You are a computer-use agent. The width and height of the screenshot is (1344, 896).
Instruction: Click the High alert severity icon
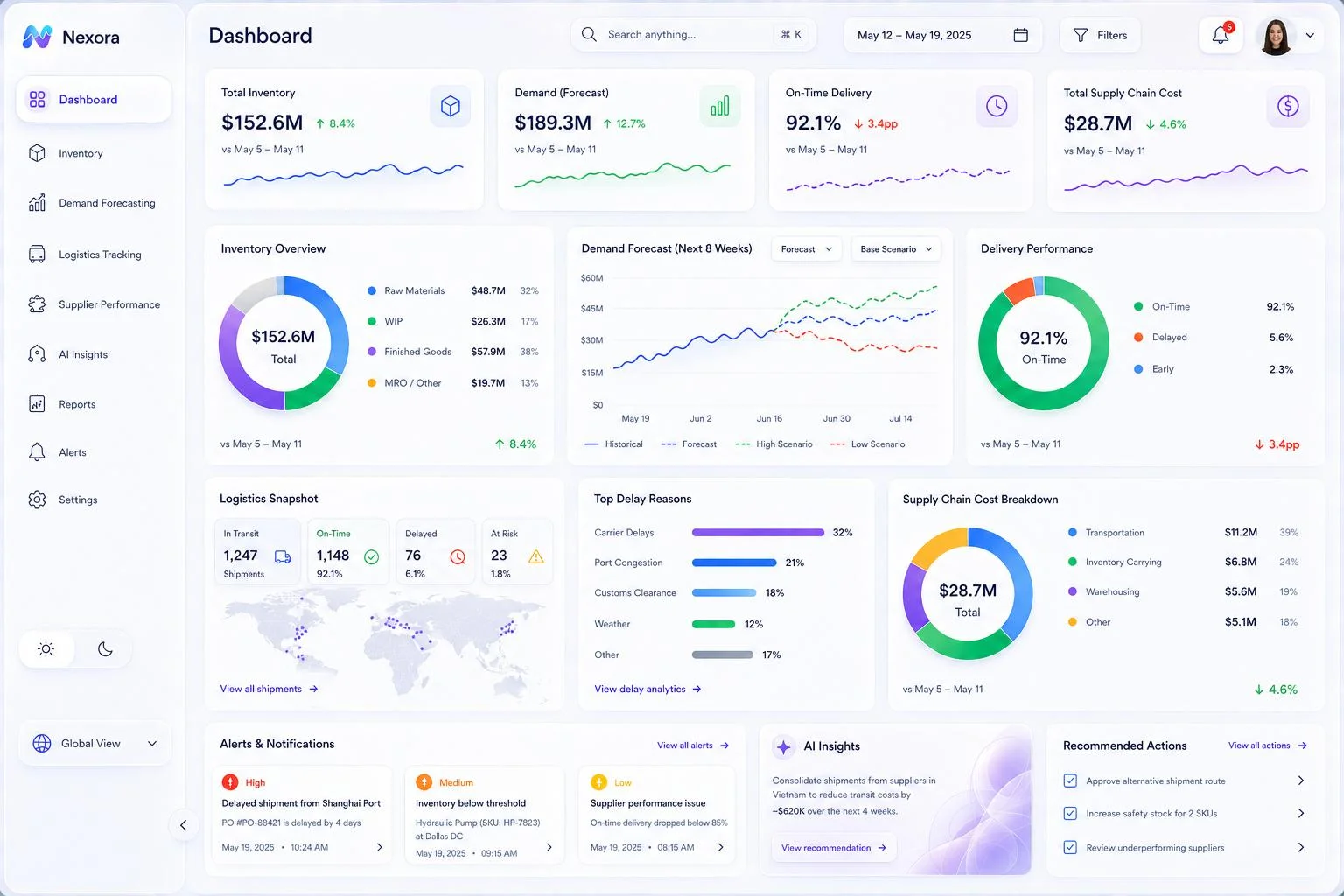click(x=230, y=782)
